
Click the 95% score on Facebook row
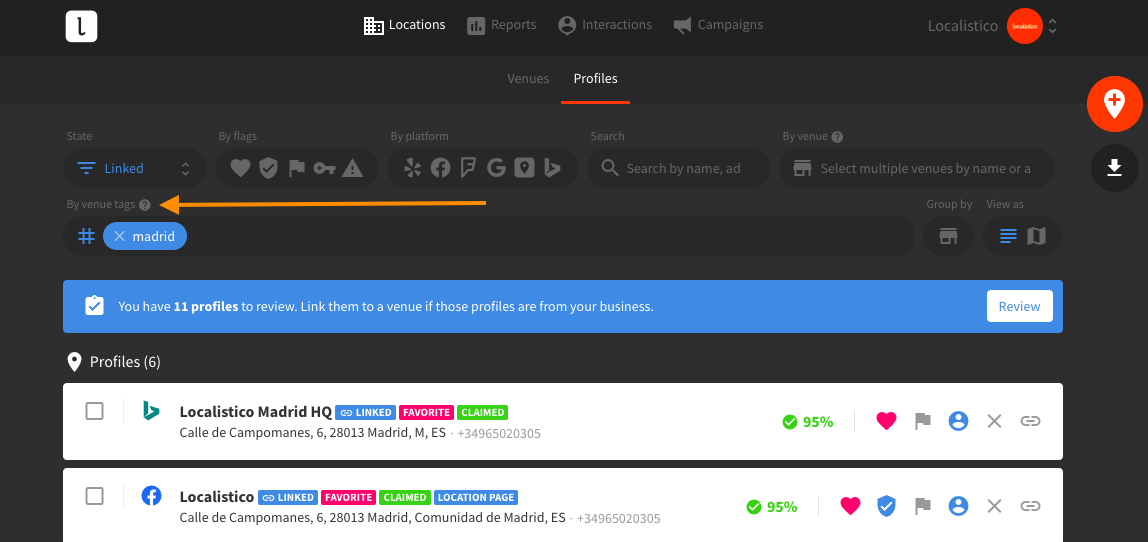point(772,507)
